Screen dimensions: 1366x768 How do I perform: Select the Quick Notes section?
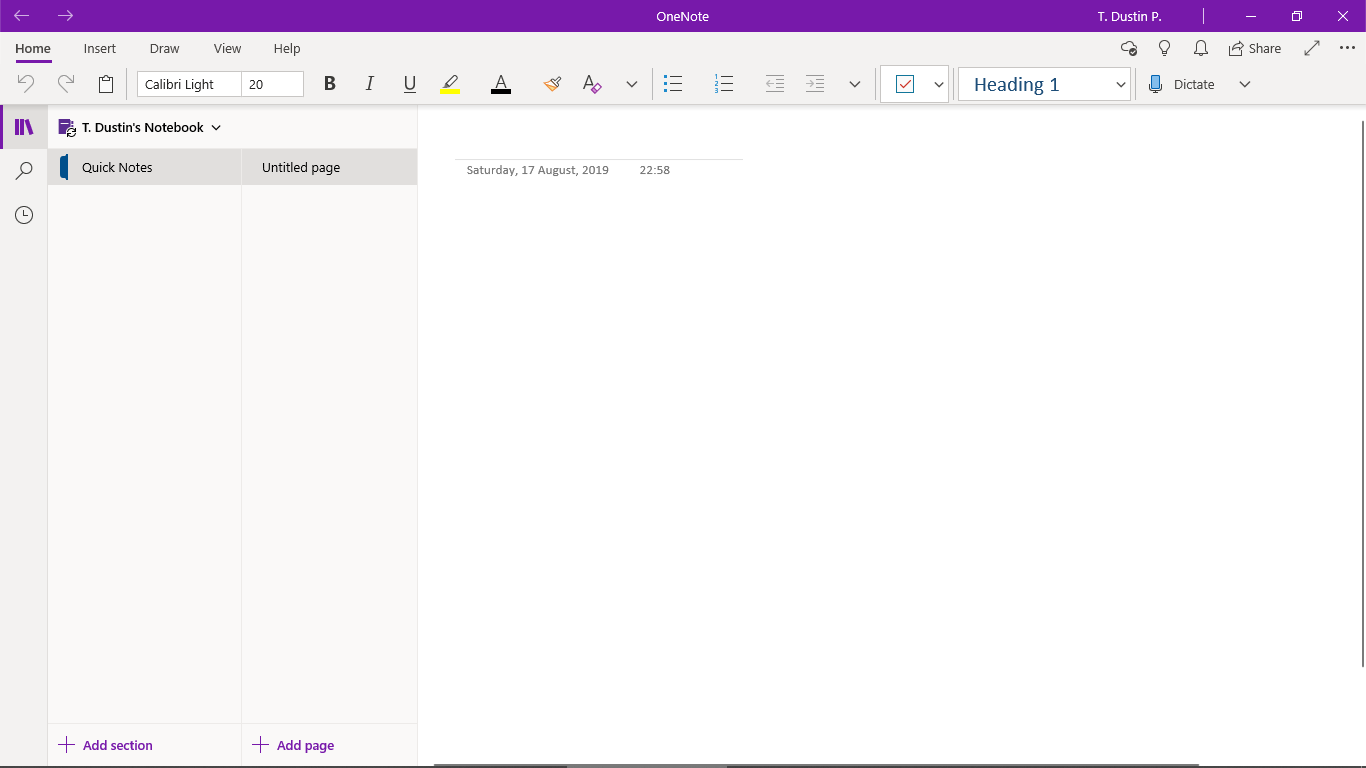[145, 167]
